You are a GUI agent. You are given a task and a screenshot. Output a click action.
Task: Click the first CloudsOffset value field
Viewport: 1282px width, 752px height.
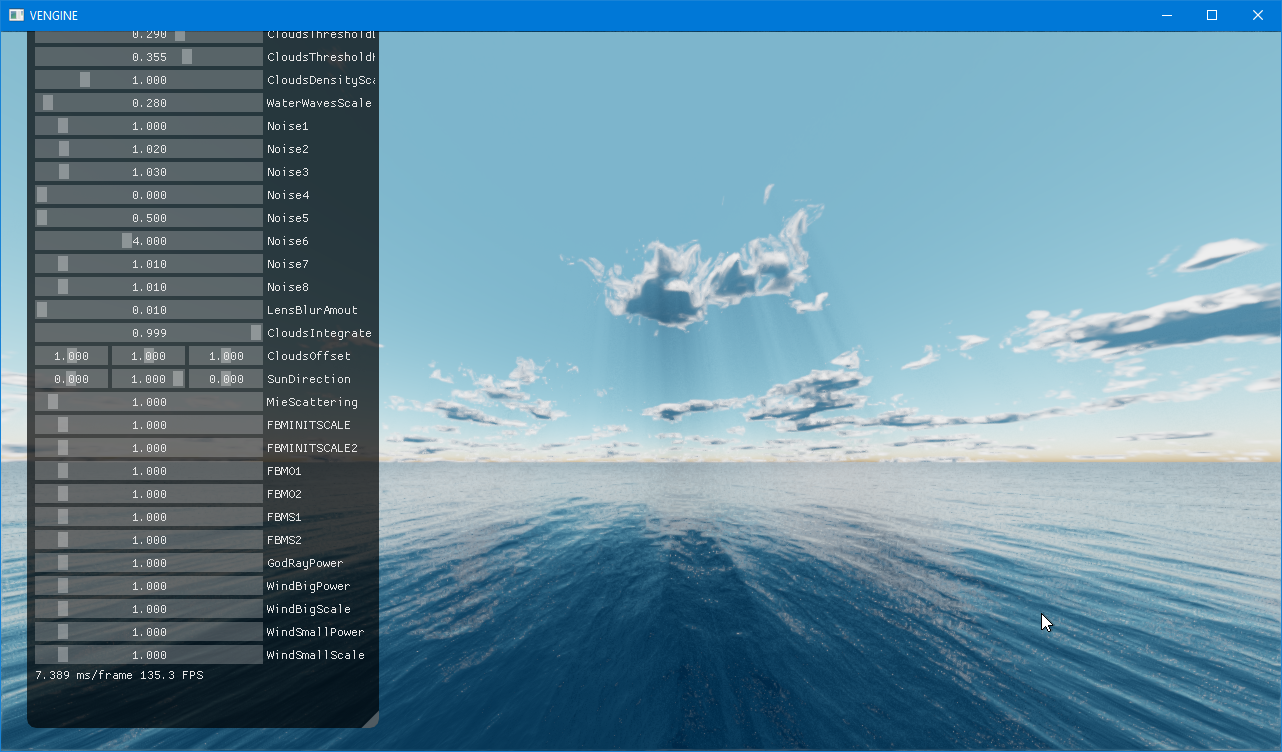[71, 356]
